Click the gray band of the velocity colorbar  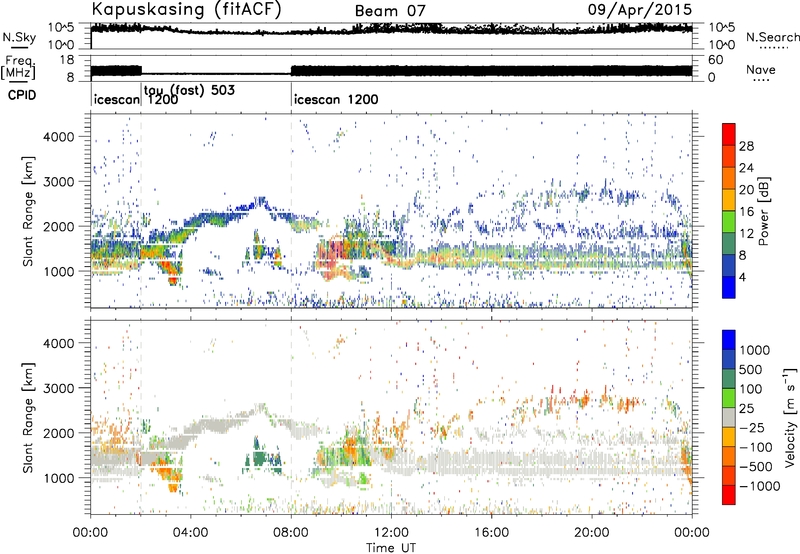pos(729,417)
